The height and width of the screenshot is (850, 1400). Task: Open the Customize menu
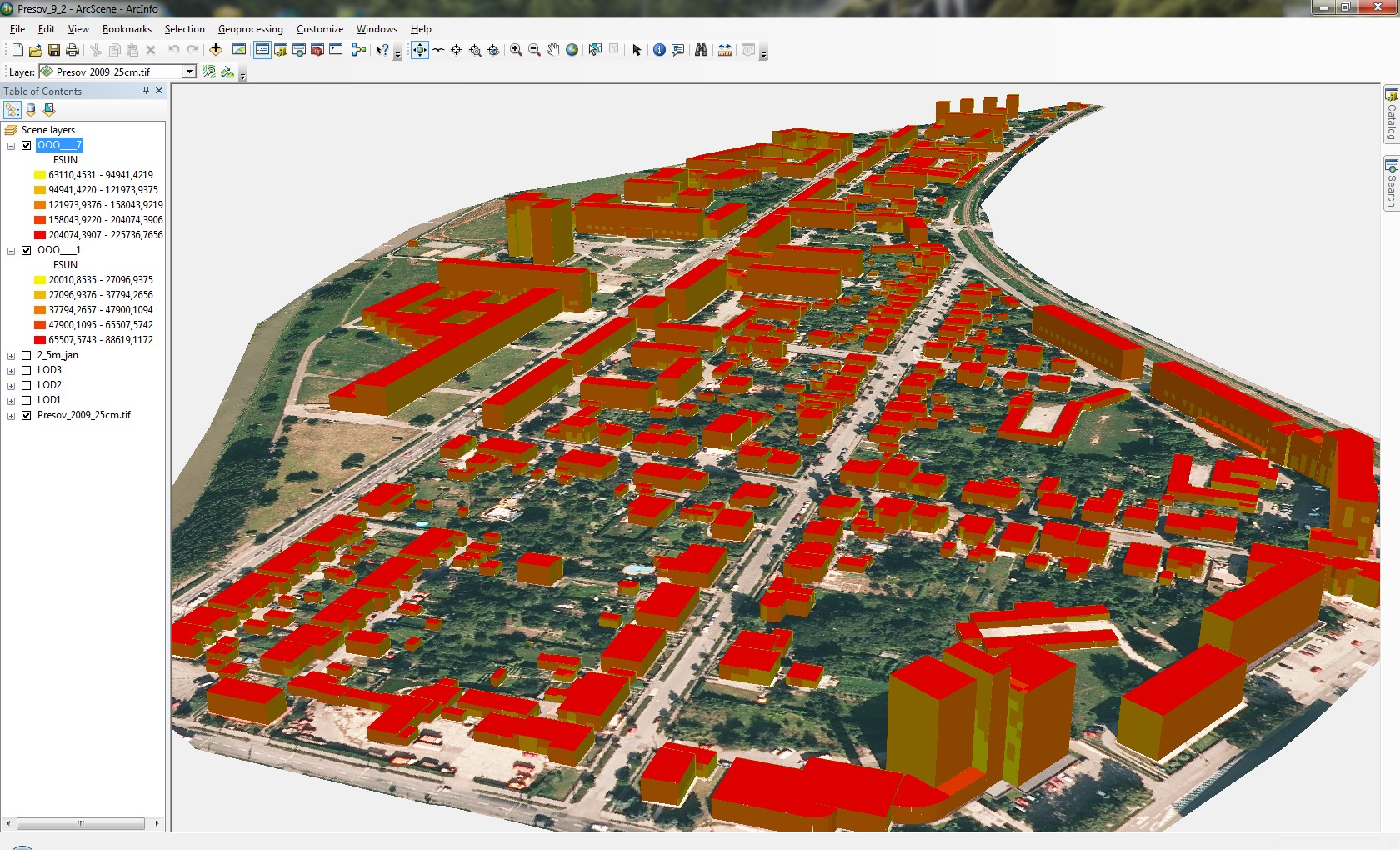tap(320, 29)
